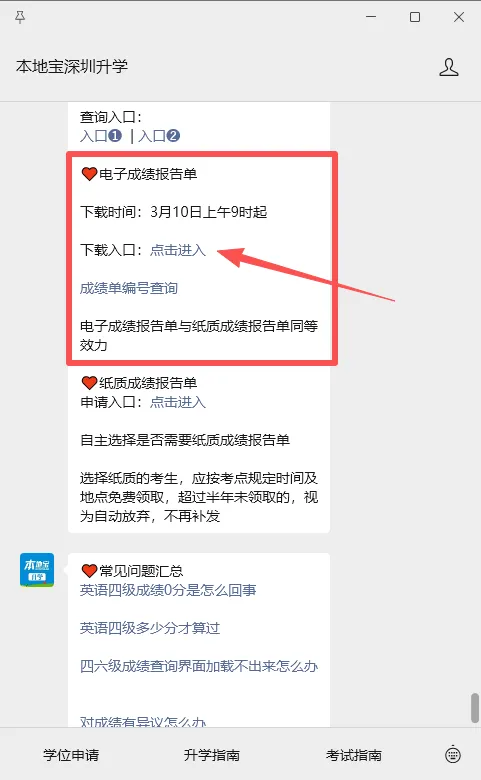Open the 升学指南 menu
This screenshot has height=780, width=481.
click(x=212, y=755)
